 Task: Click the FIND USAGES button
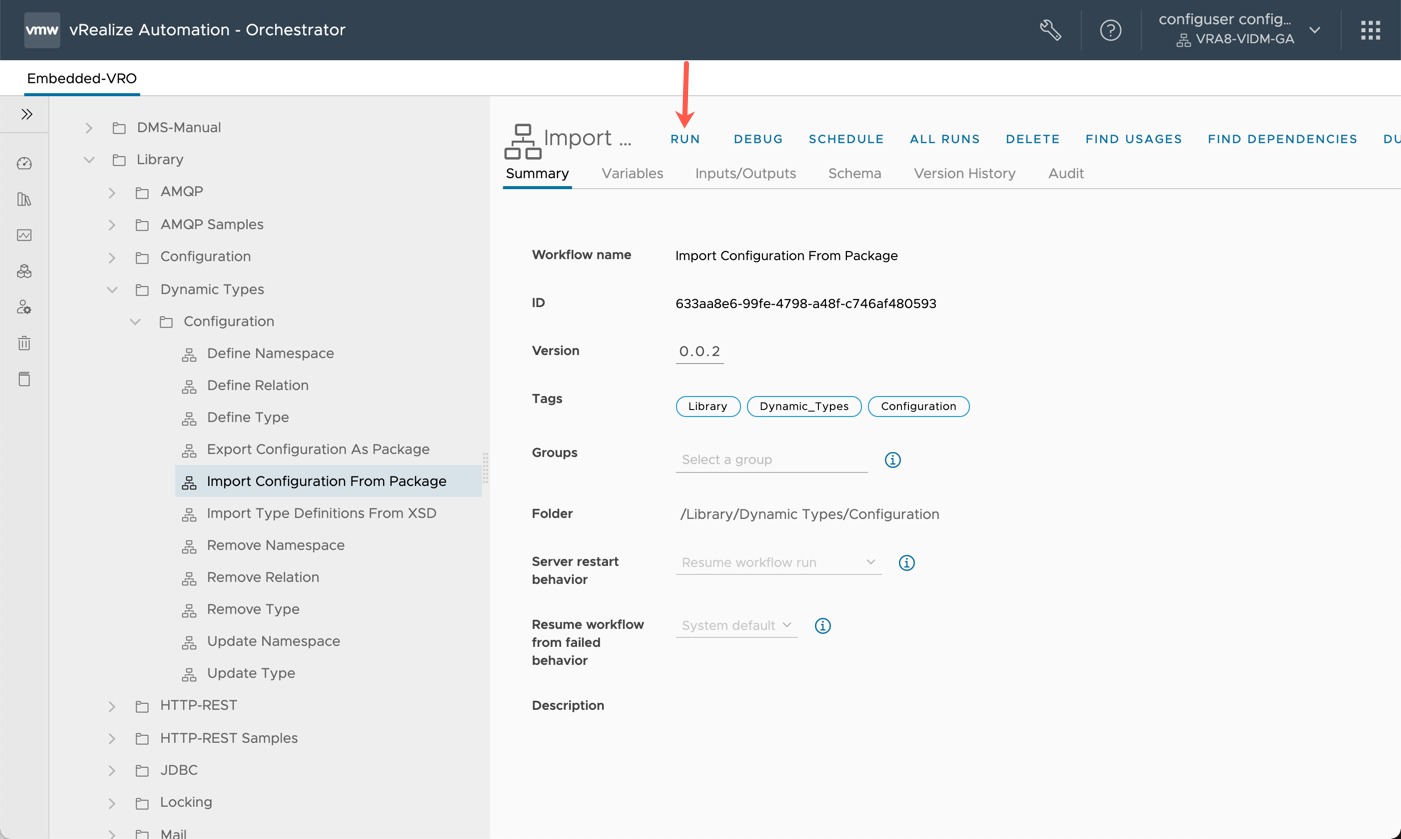pyautogui.click(x=1134, y=139)
